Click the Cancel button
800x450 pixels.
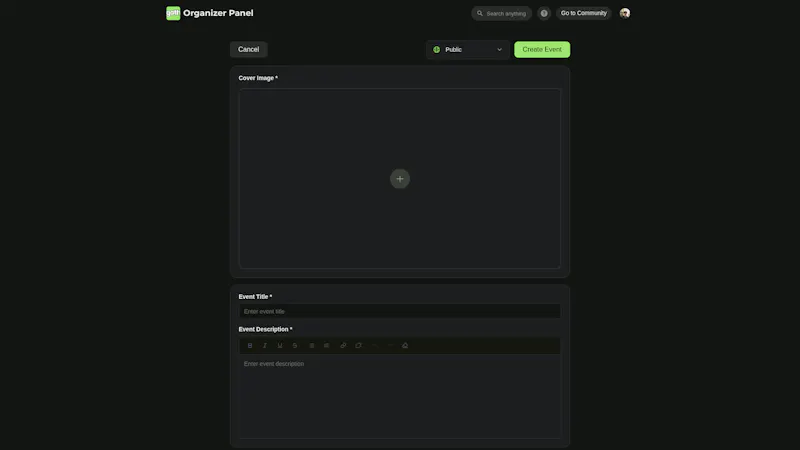(248, 49)
